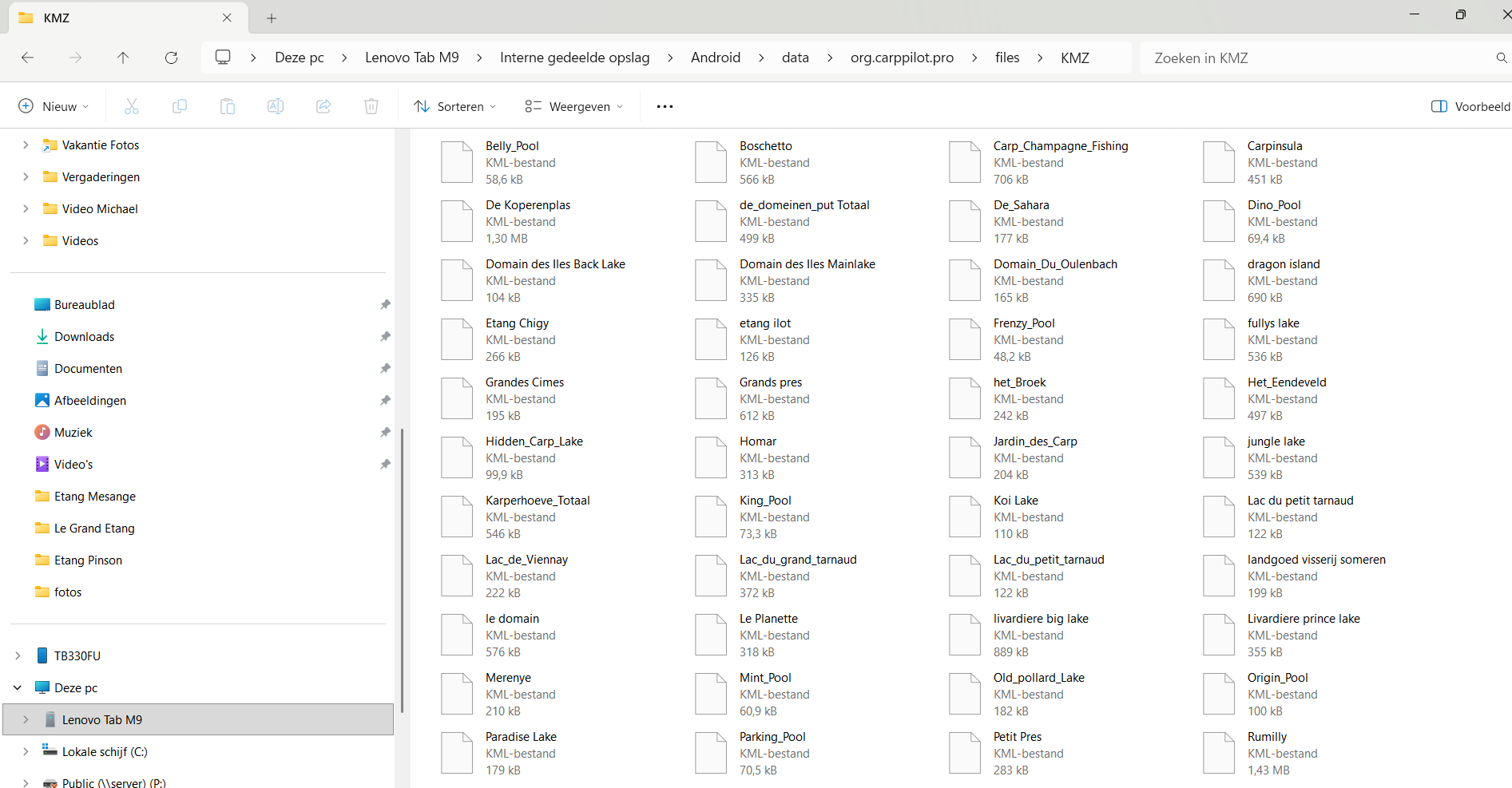Refresh the current folder view
The height and width of the screenshot is (788, 1512).
[171, 57]
